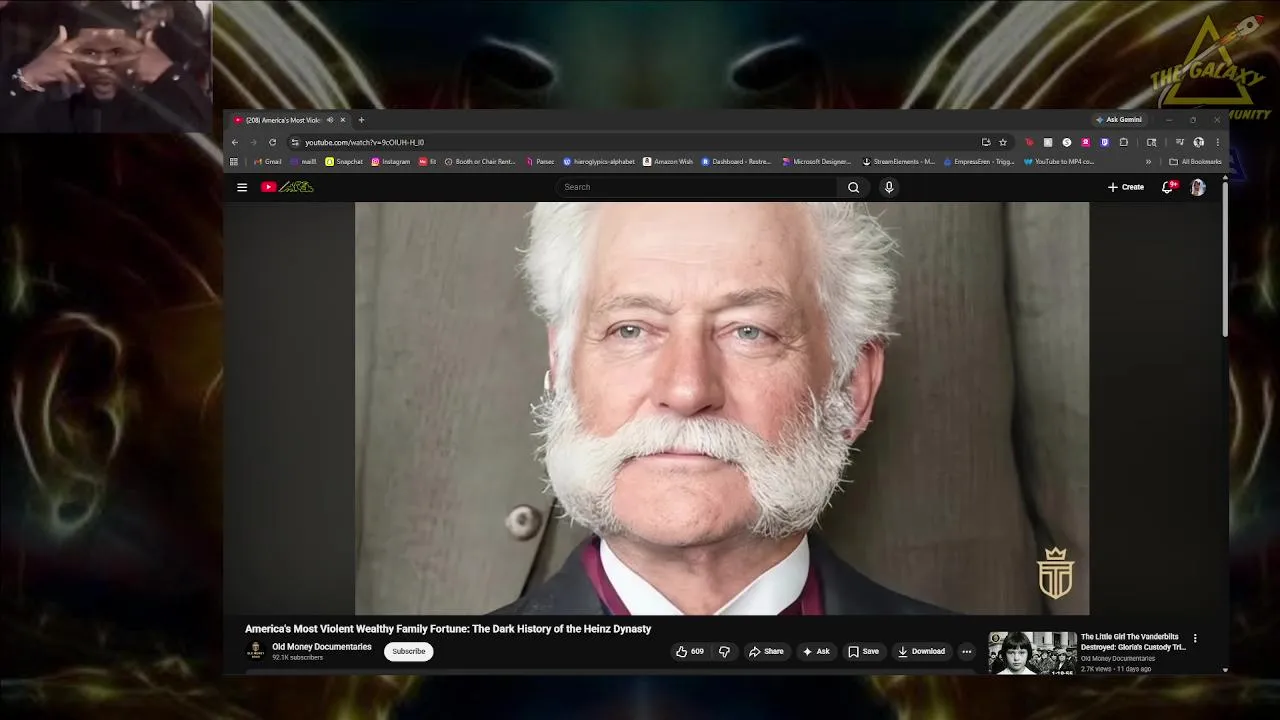This screenshot has width=1280, height=720.
Task: Open Microsoft Designer bookmark
Action: 817,161
